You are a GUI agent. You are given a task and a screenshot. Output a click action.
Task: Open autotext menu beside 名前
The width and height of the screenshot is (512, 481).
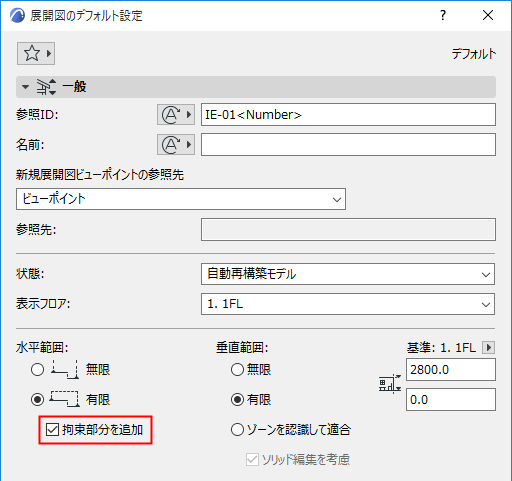(176, 144)
